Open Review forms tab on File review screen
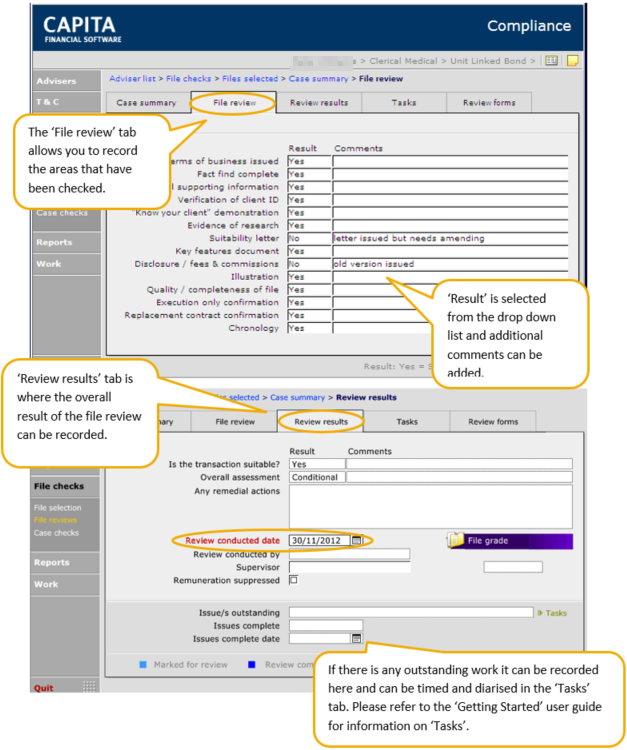Screen dimensions: 627x750 point(489,103)
